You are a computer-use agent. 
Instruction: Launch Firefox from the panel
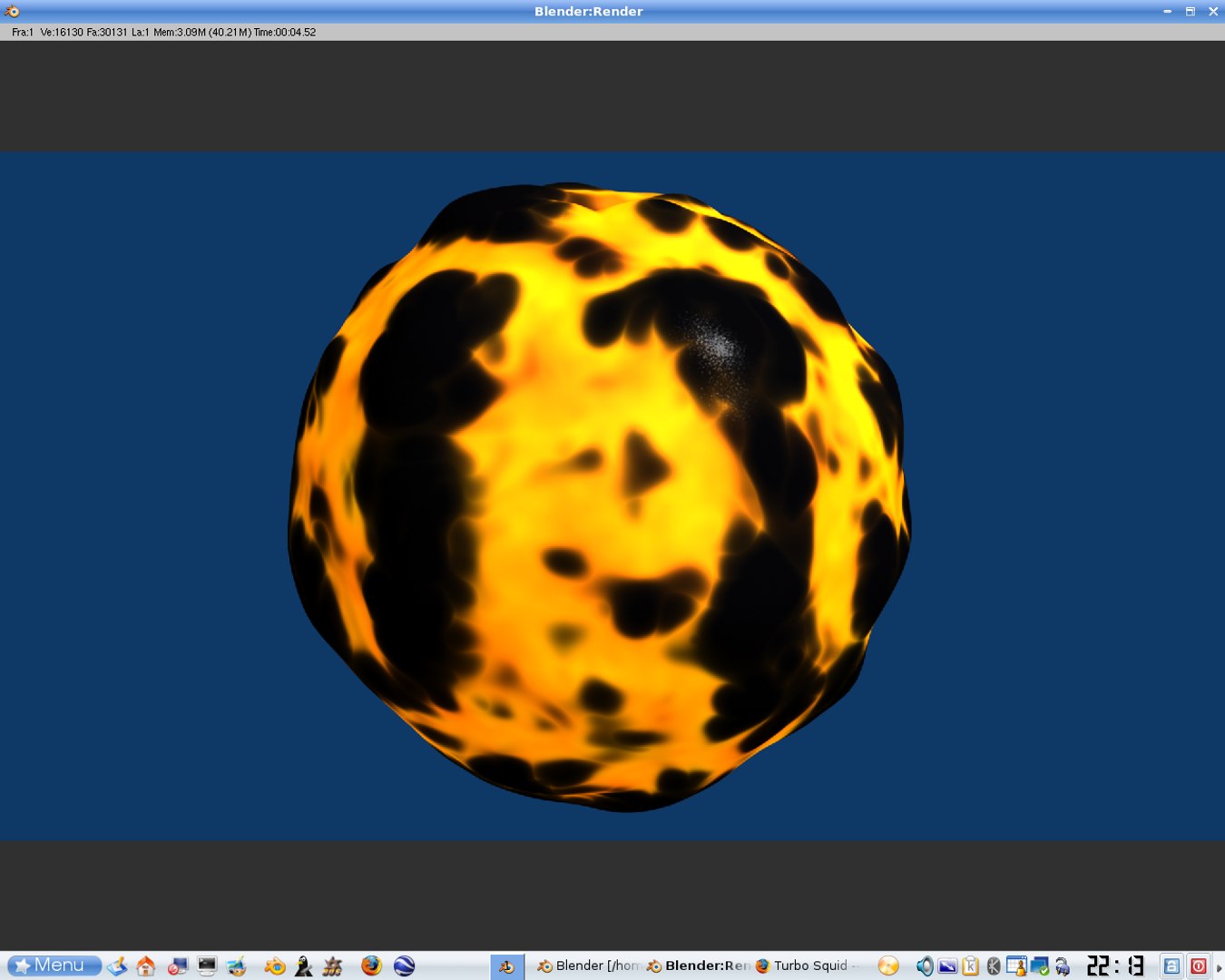point(371,966)
